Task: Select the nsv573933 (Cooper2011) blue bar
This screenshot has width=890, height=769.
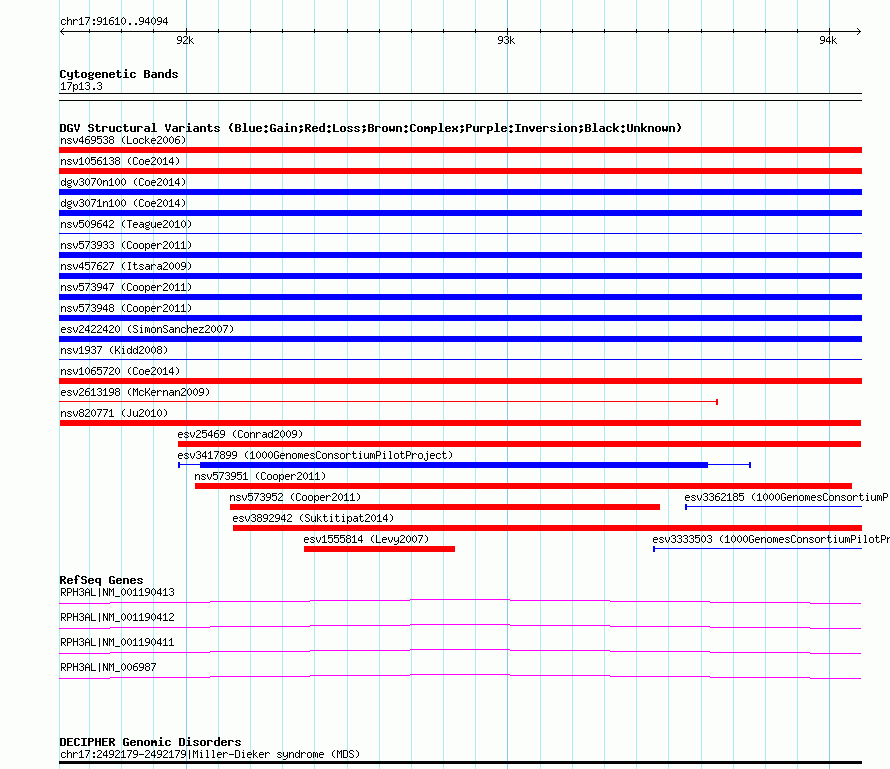Action: click(460, 255)
